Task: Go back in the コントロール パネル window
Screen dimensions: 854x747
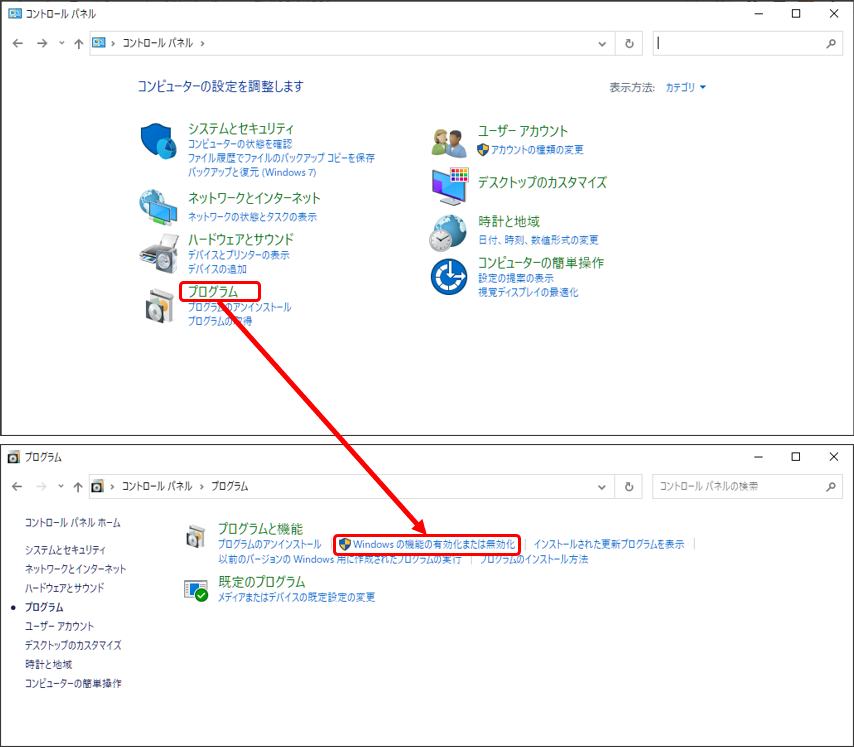Action: [18, 43]
